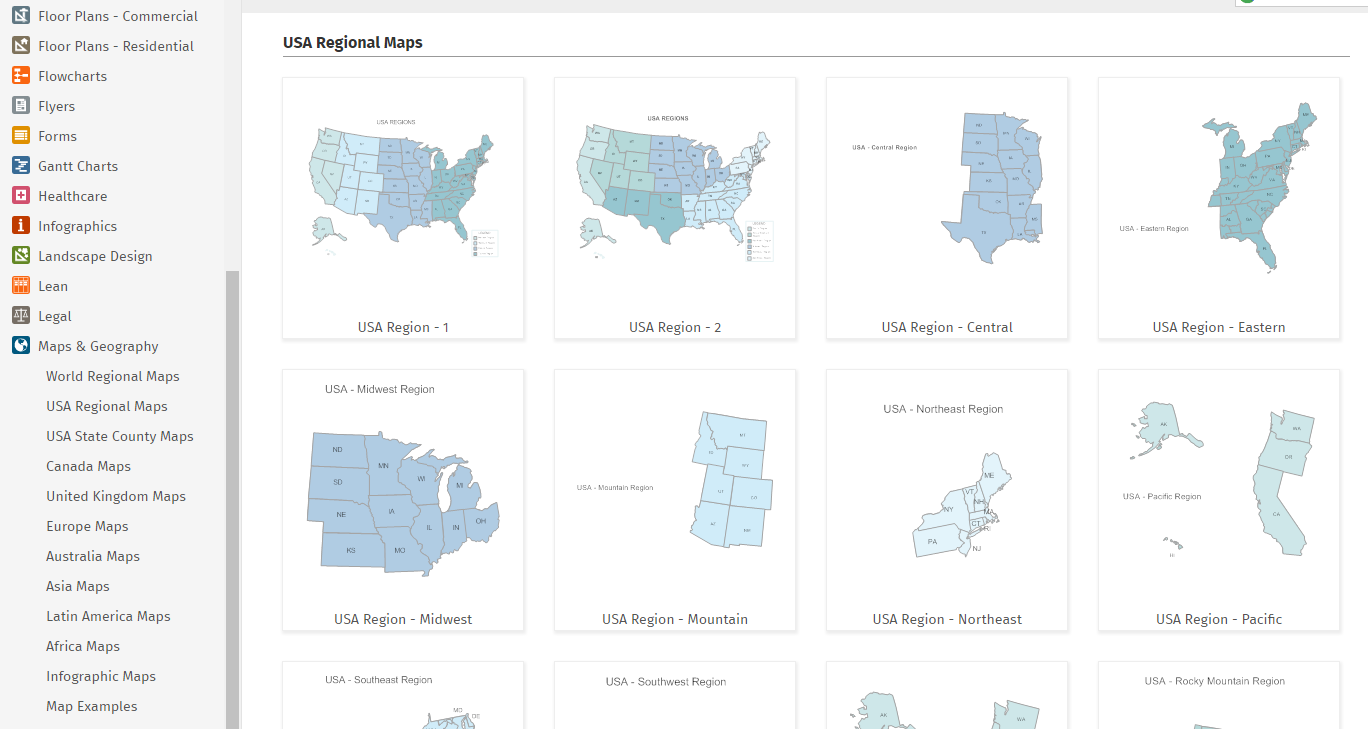Click the Flowcharts category icon
This screenshot has width=1368, height=729.
tap(20, 76)
